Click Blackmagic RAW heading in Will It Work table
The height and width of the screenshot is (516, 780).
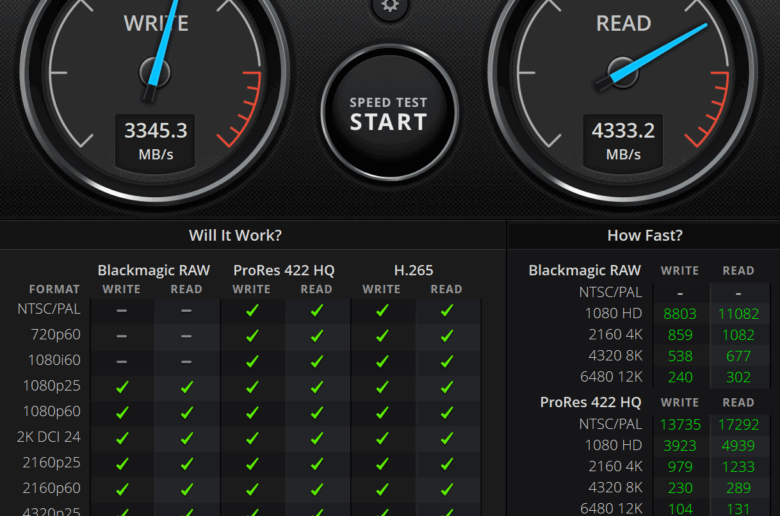pos(154,270)
